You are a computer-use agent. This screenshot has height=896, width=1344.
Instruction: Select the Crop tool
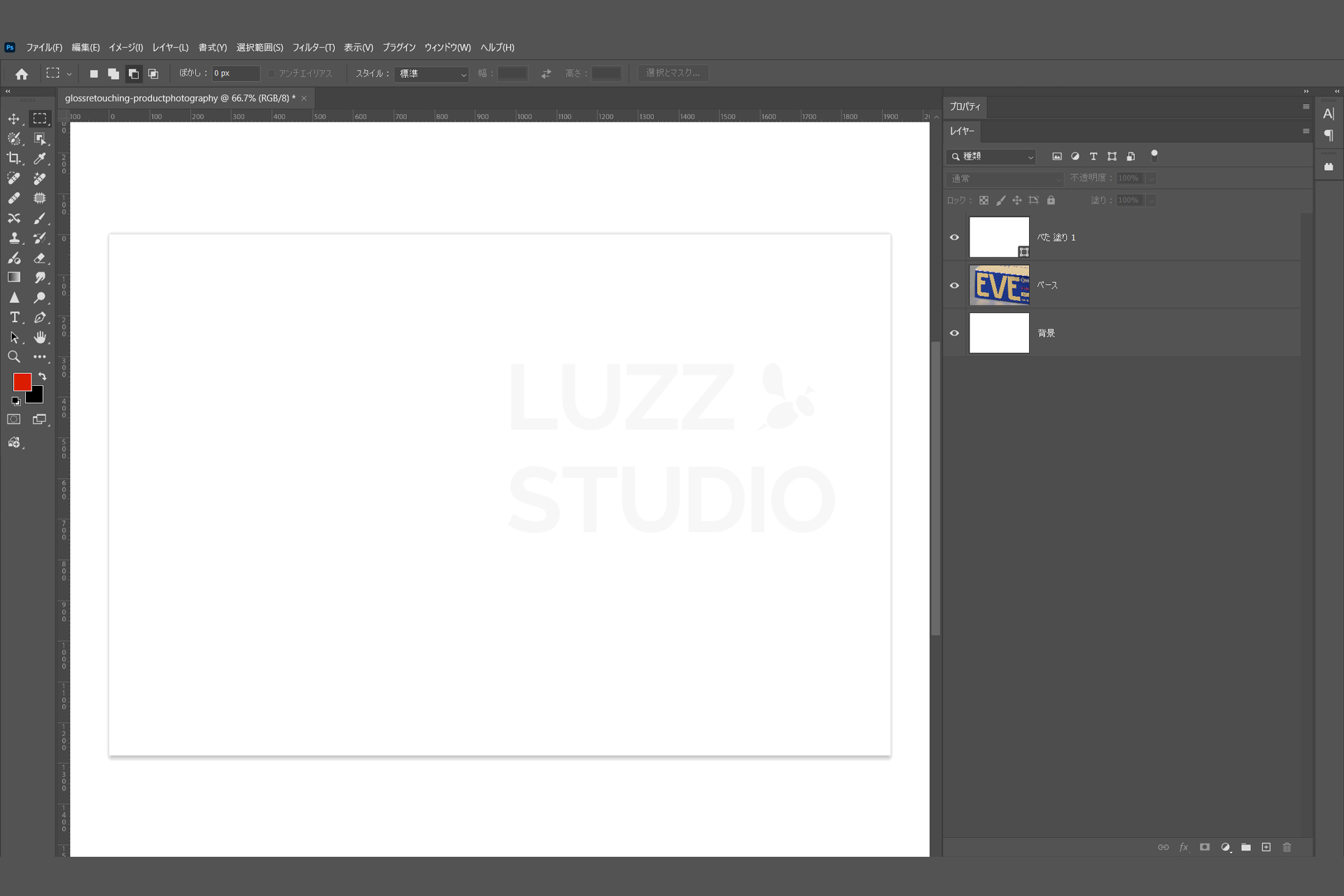(14, 158)
